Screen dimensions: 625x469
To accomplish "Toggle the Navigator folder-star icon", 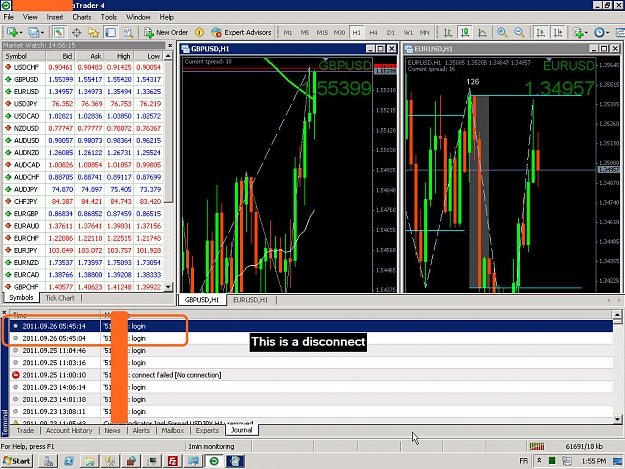I will (93, 32).
